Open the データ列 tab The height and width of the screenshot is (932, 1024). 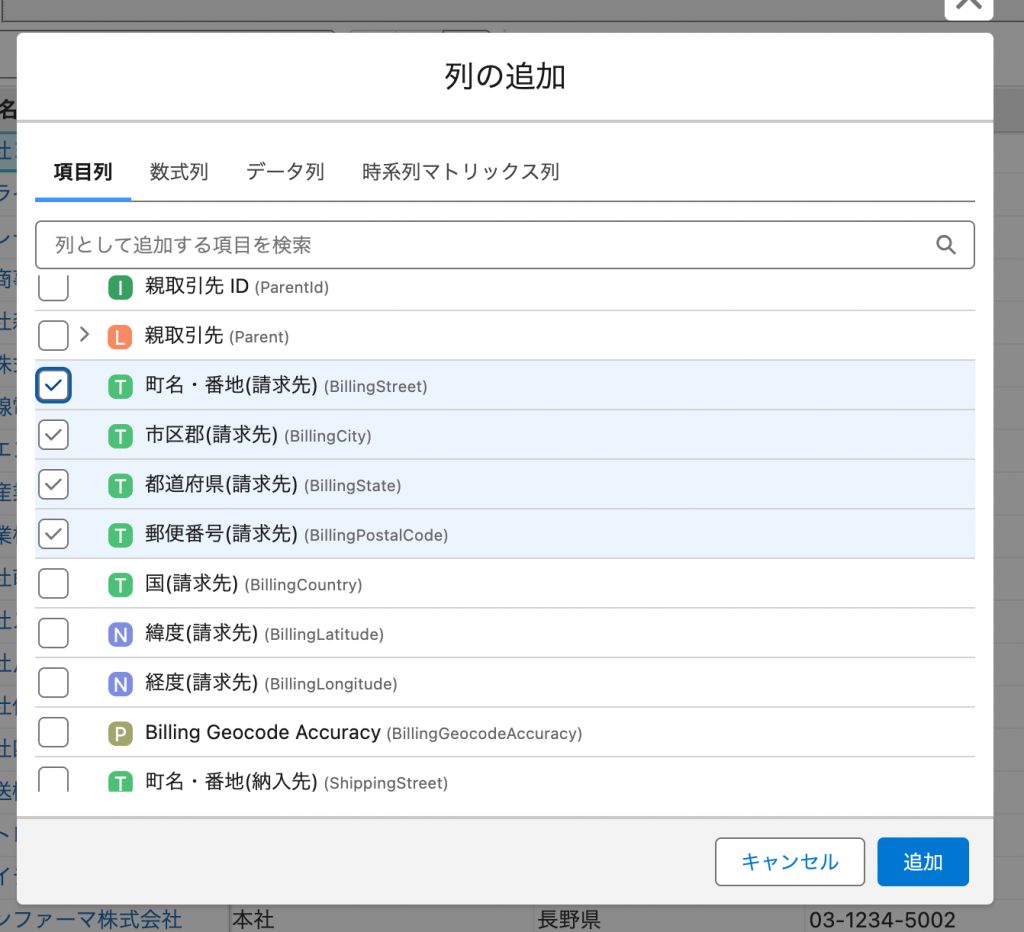point(285,172)
